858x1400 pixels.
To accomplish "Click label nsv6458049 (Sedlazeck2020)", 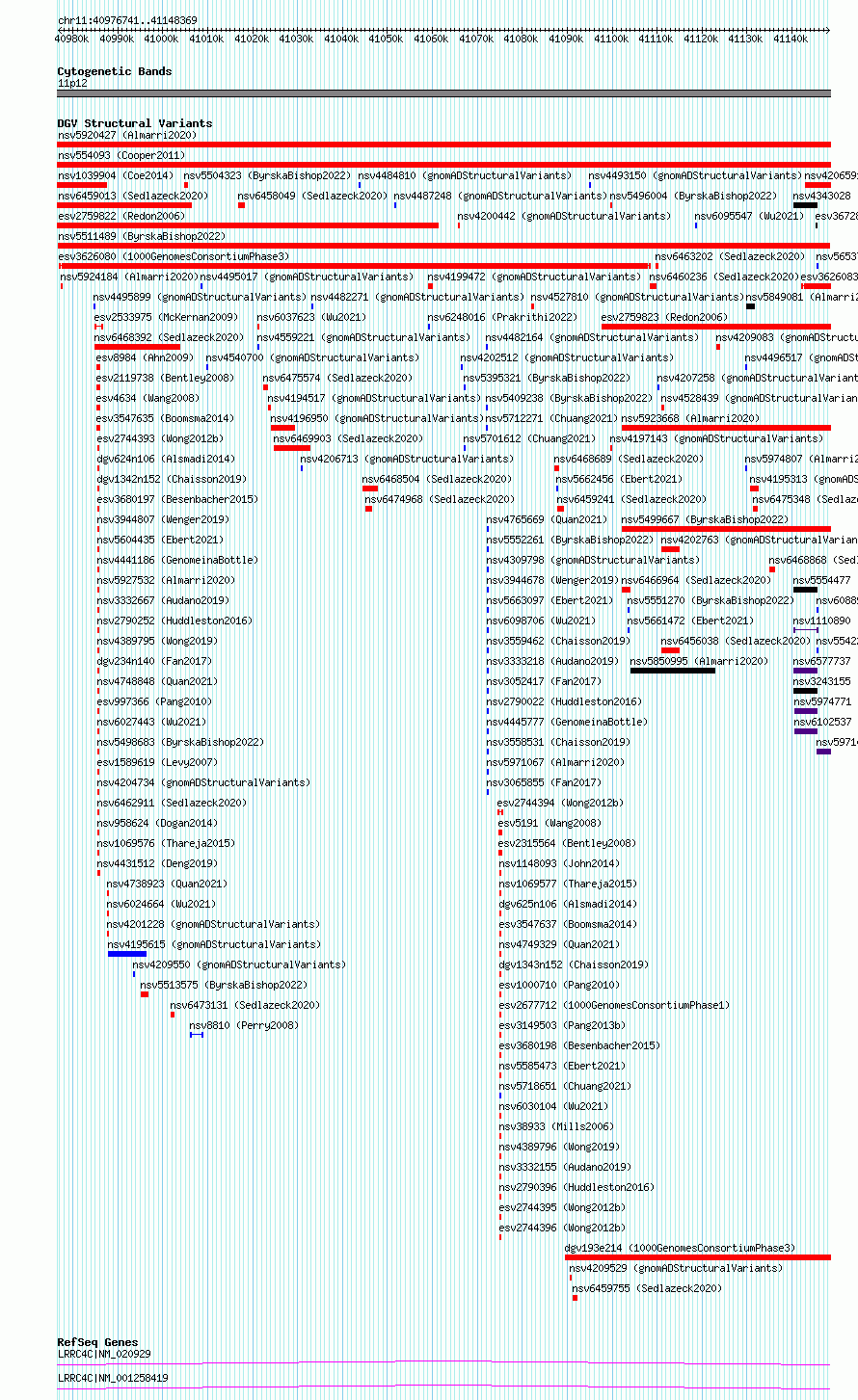I will point(313,196).
